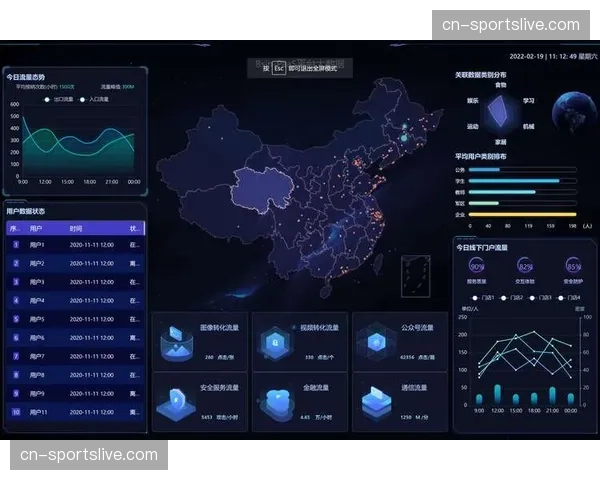
Task: Toggle the 门店1 legend item
Action: click(487, 297)
